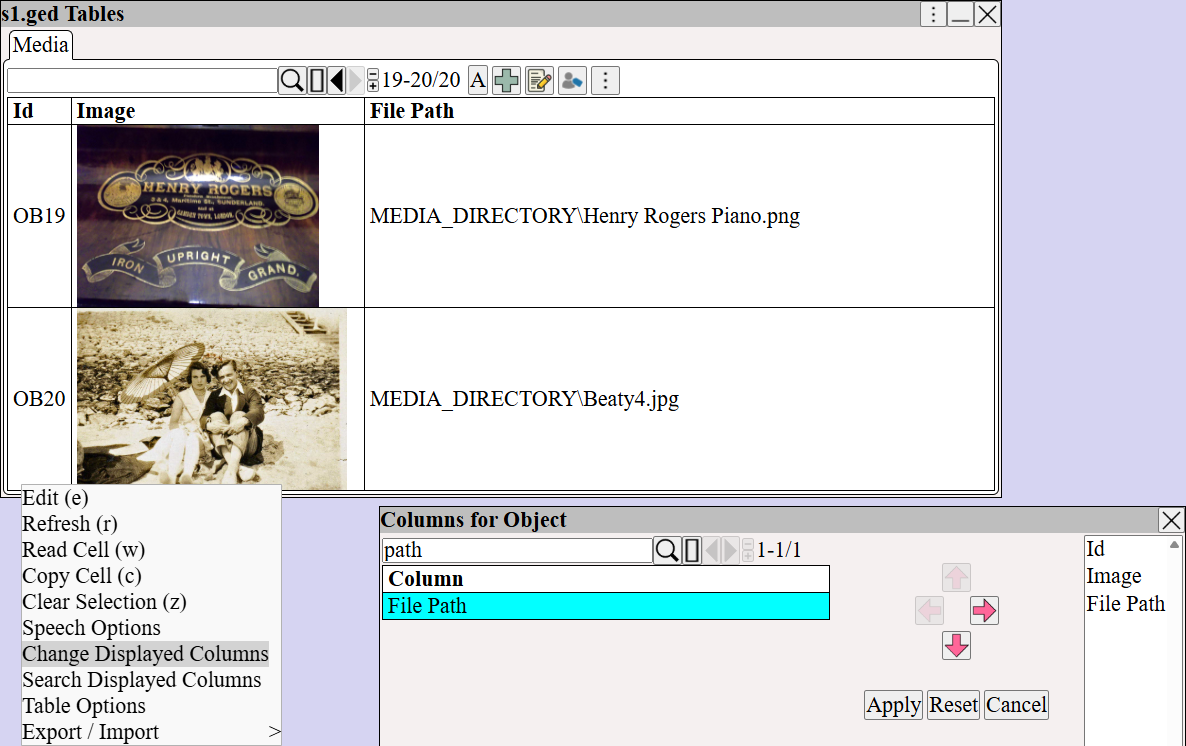
Task: Click the File Path column header in Media table
Action: point(679,110)
